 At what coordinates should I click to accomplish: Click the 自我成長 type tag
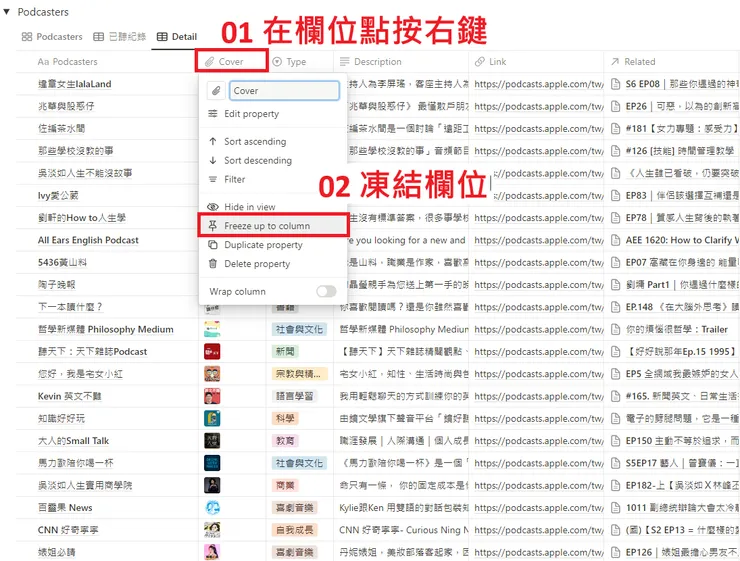(x=295, y=530)
